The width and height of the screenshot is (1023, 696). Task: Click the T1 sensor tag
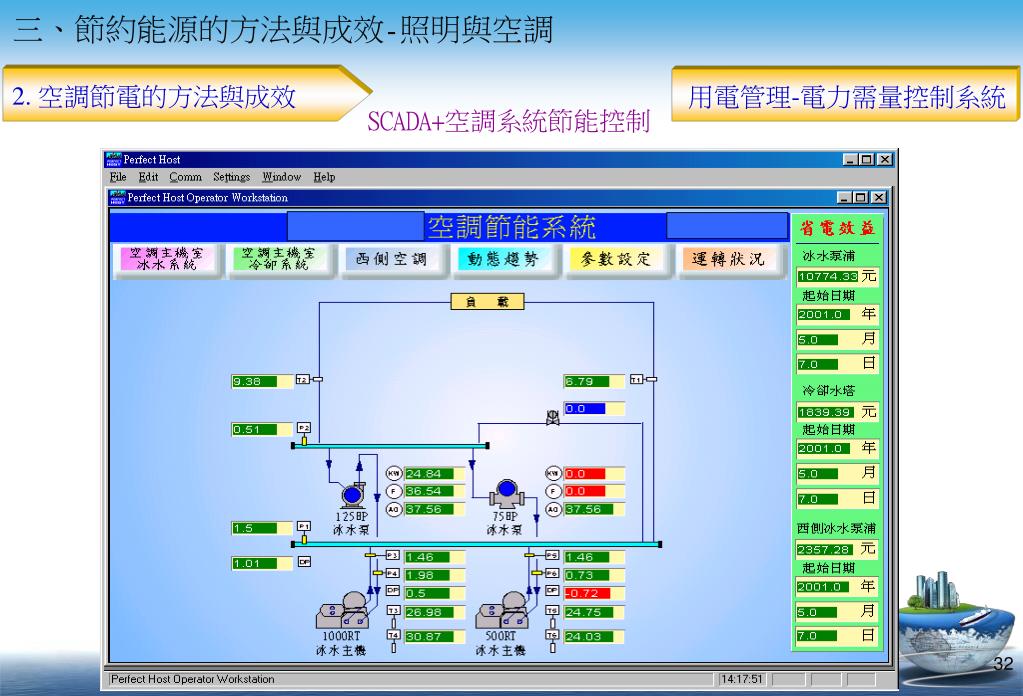click(x=636, y=379)
